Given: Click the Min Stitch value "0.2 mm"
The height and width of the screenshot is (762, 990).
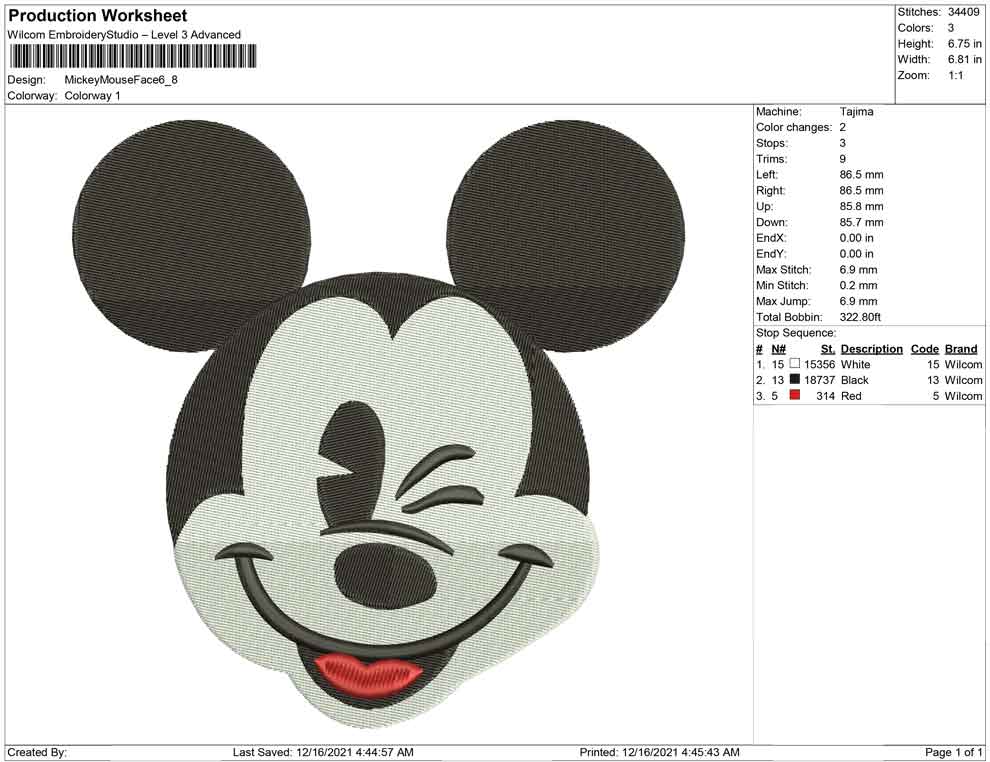Looking at the screenshot, I should pos(859,285).
